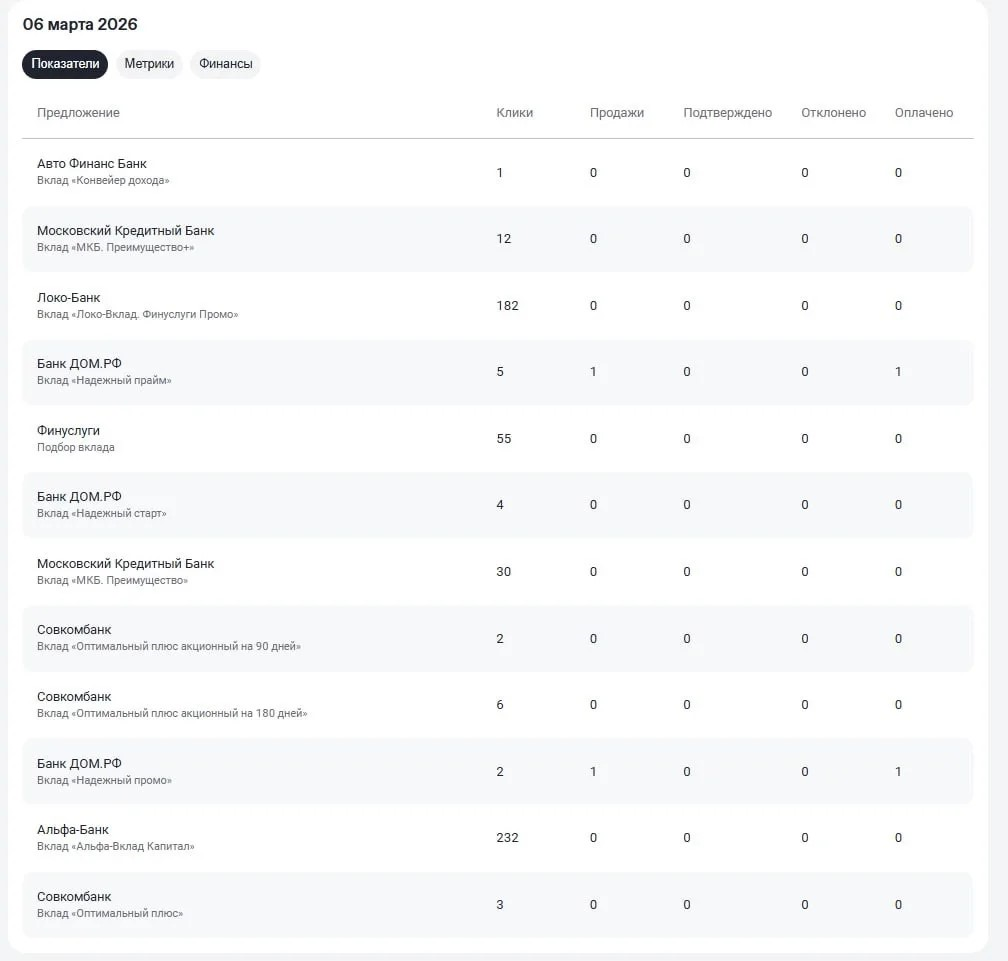
Task: Click the Предложение column header
Action: [78, 112]
